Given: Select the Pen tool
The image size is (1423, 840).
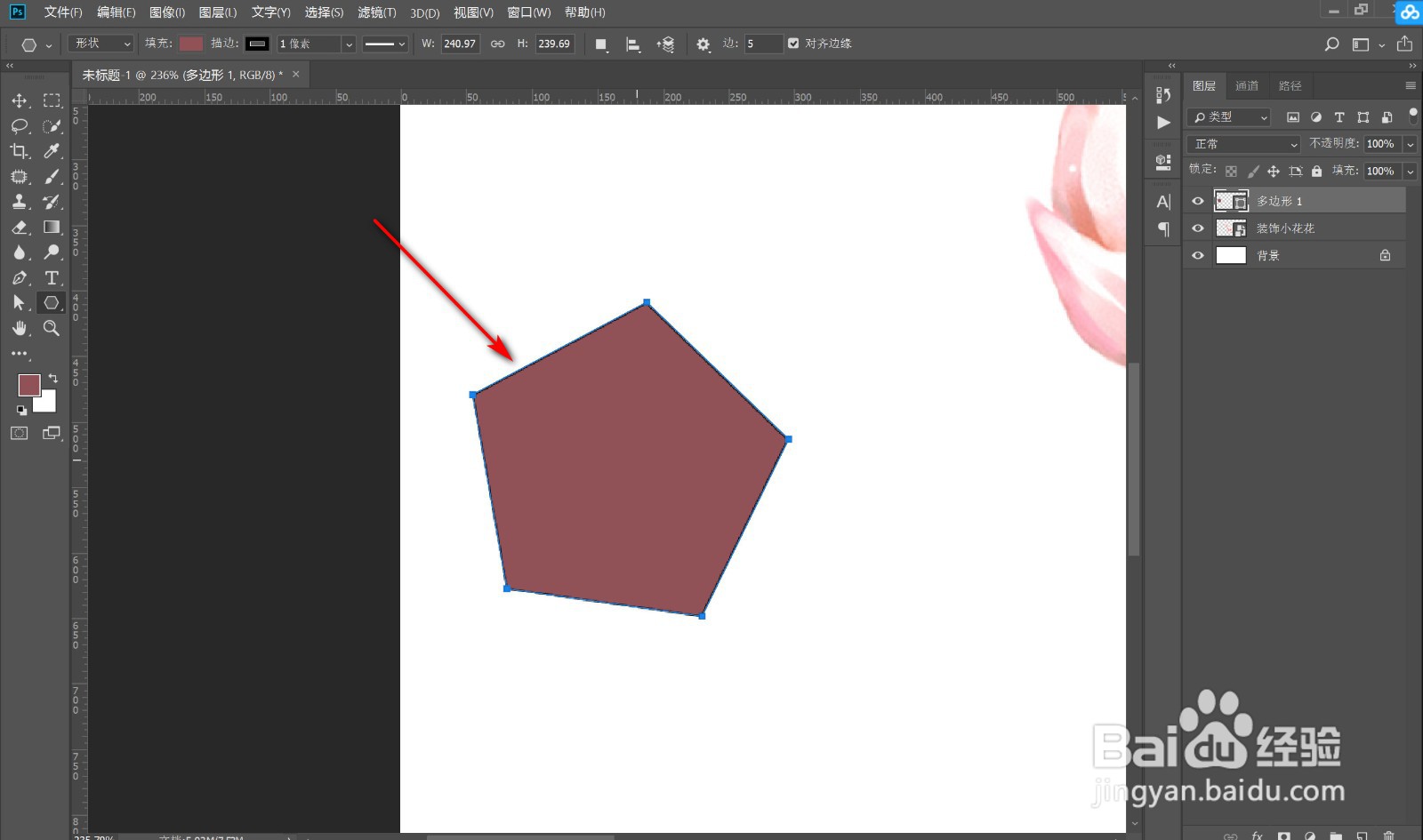Looking at the screenshot, I should [20, 278].
